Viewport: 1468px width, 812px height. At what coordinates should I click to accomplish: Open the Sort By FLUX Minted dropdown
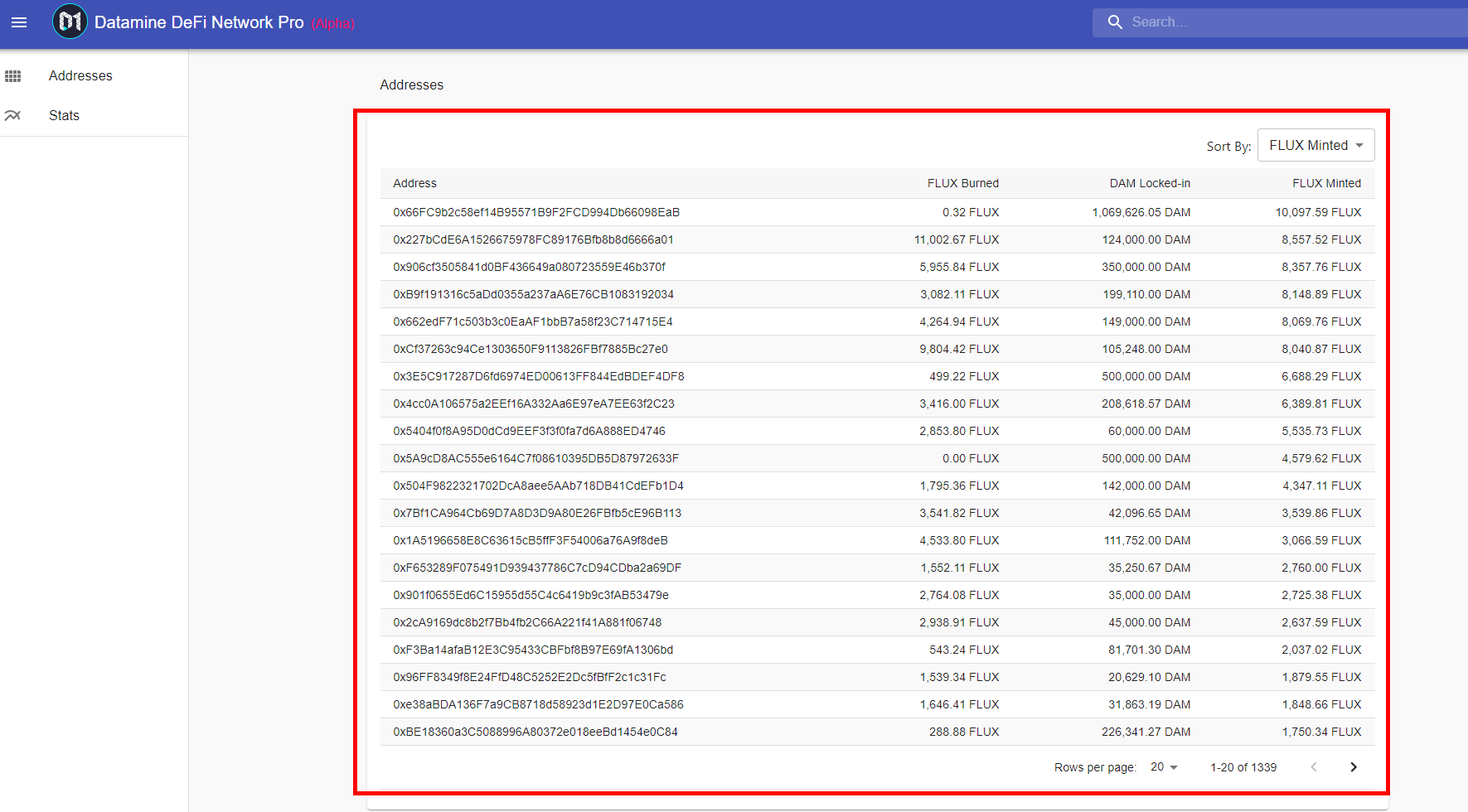pyautogui.click(x=1316, y=145)
